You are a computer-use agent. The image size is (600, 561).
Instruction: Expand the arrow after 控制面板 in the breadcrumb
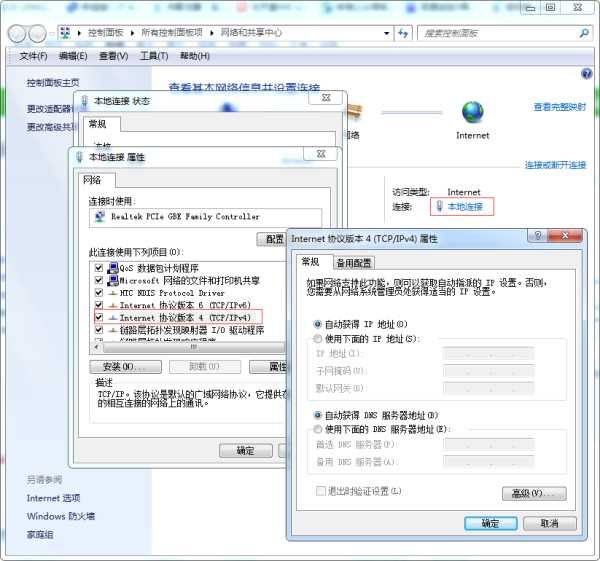[x=132, y=33]
